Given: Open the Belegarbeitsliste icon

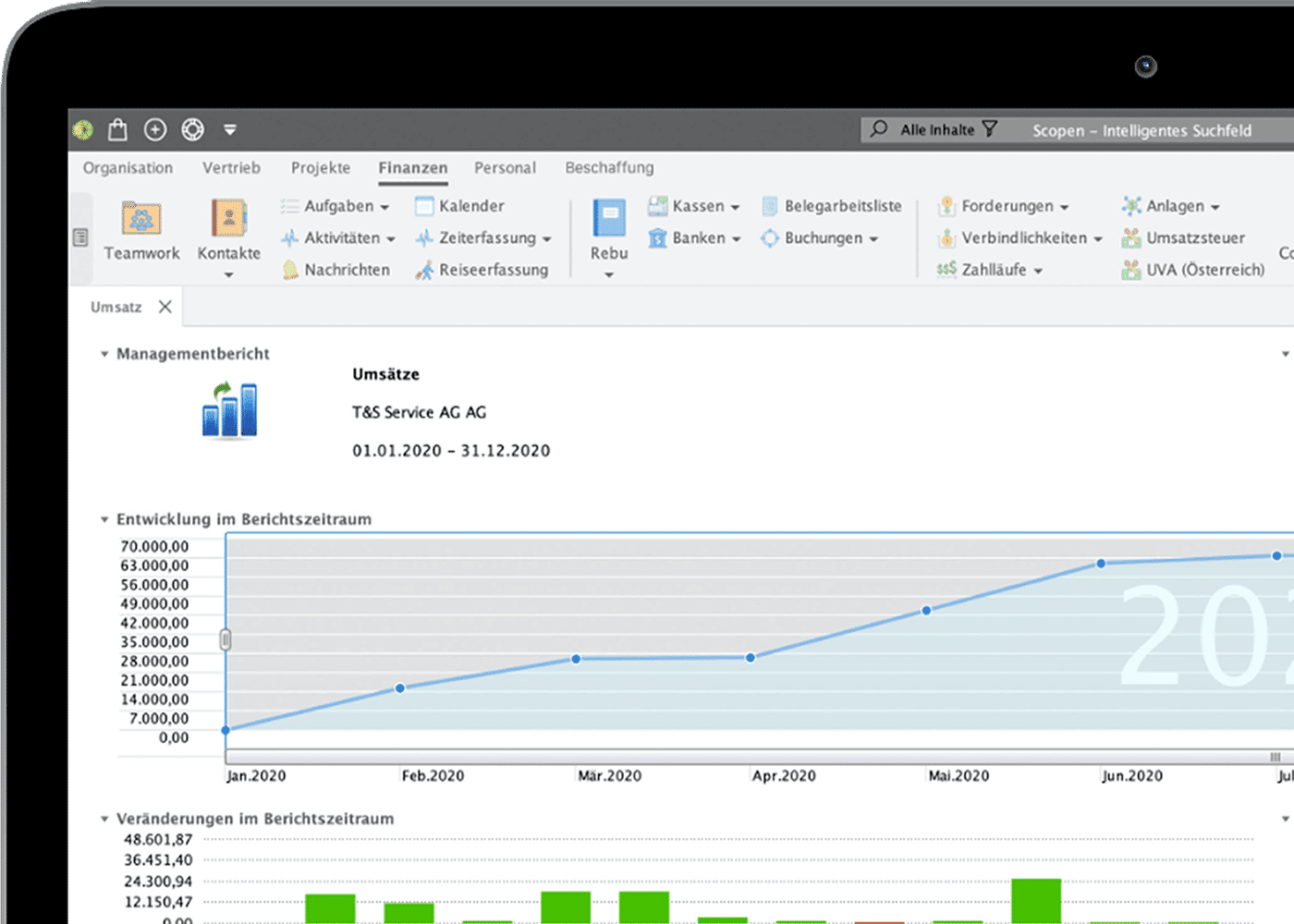Looking at the screenshot, I should tap(770, 206).
